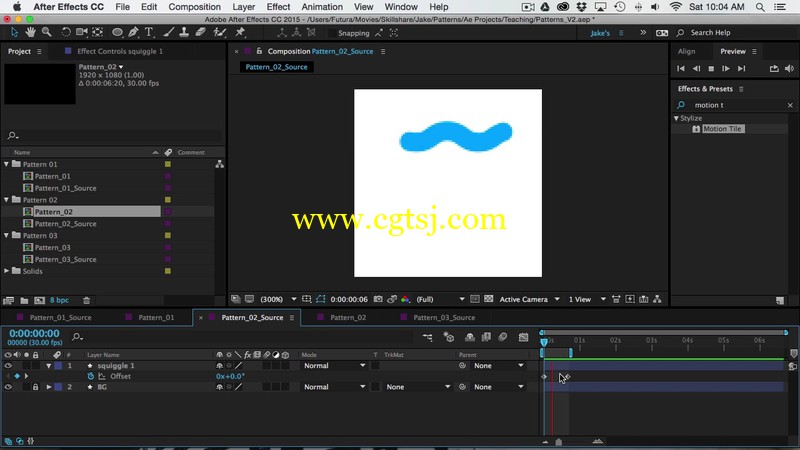Open the Effect menu
This screenshot has height=450, width=800.
(x=278, y=7)
